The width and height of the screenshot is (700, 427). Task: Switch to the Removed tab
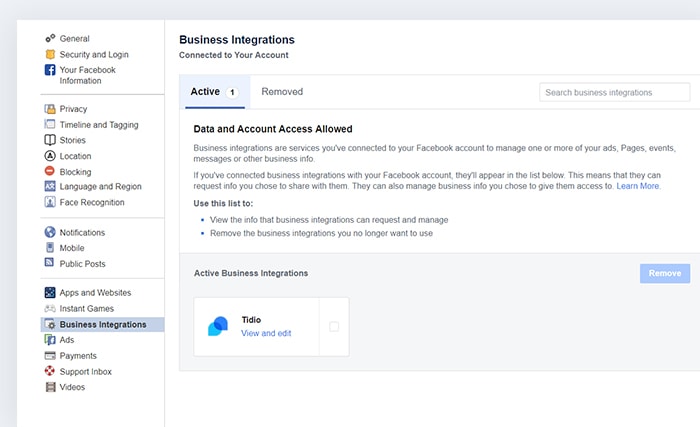282,92
